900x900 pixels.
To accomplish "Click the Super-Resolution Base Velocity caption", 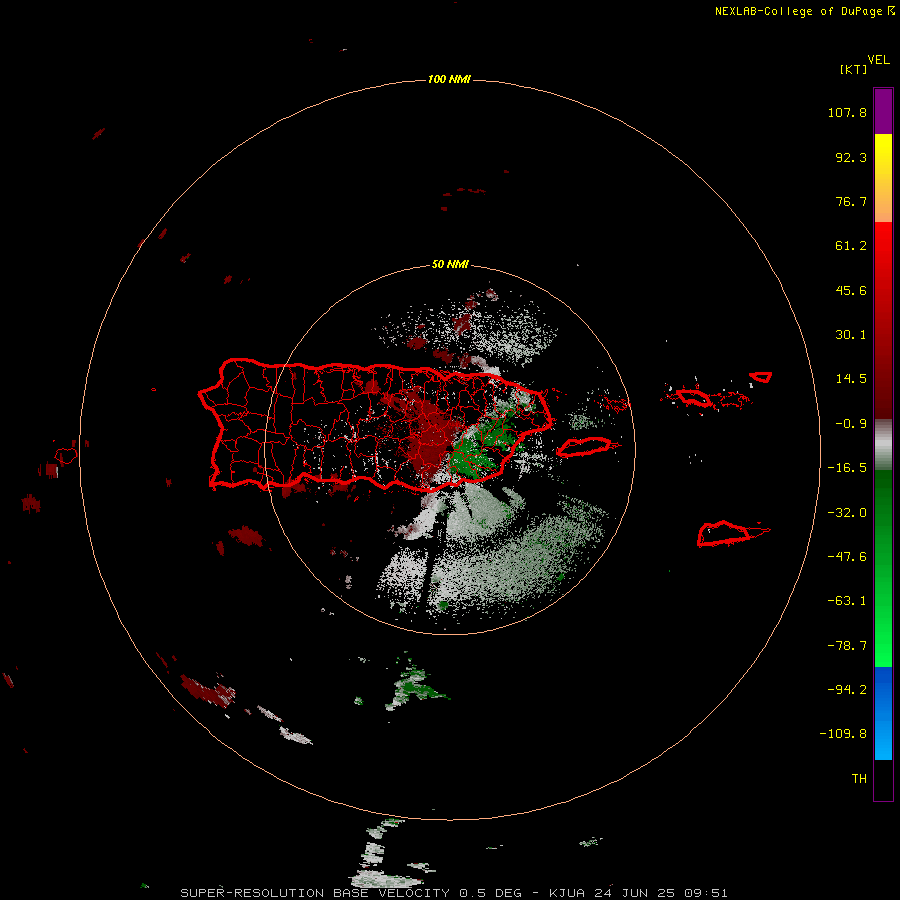I will click(x=454, y=893).
